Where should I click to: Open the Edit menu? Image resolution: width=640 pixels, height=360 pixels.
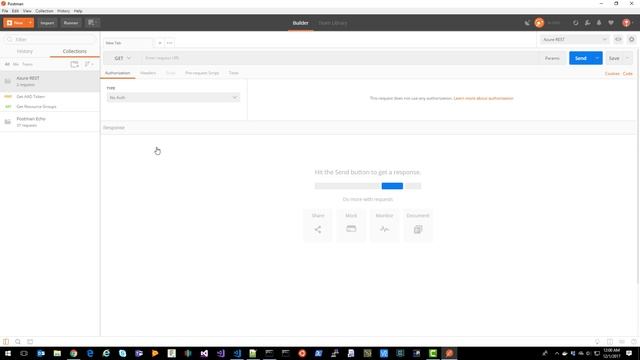pos(15,11)
